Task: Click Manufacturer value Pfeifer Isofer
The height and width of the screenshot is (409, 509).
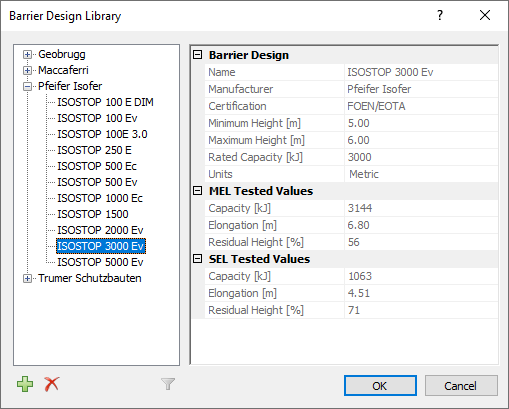Action: [x=379, y=89]
